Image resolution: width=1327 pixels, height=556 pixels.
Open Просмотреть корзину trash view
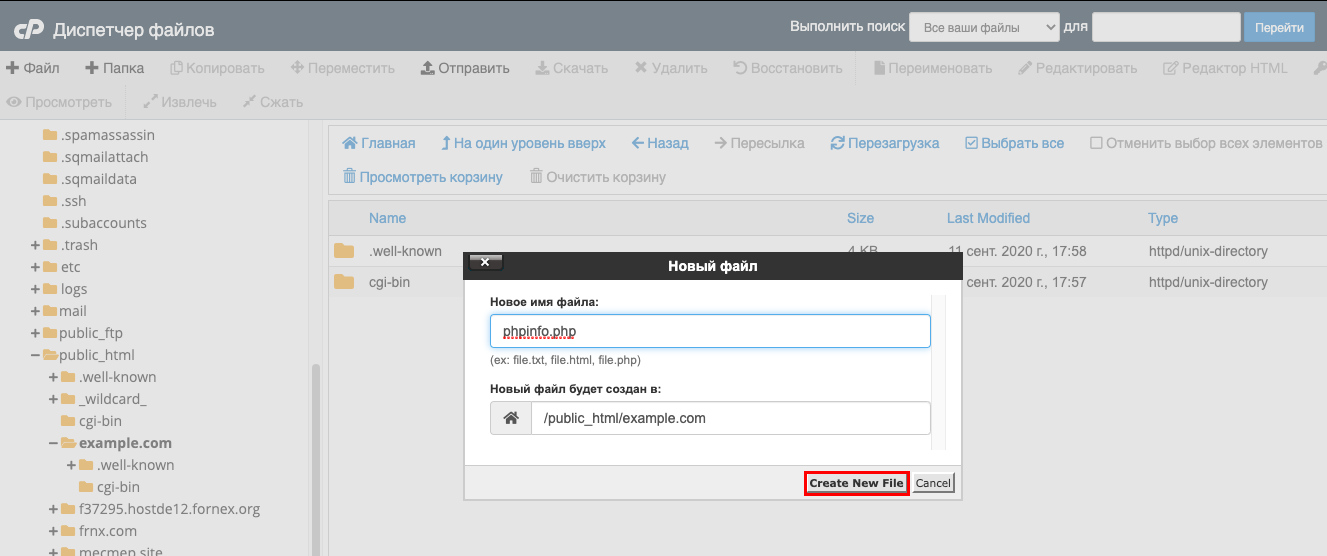point(422,176)
